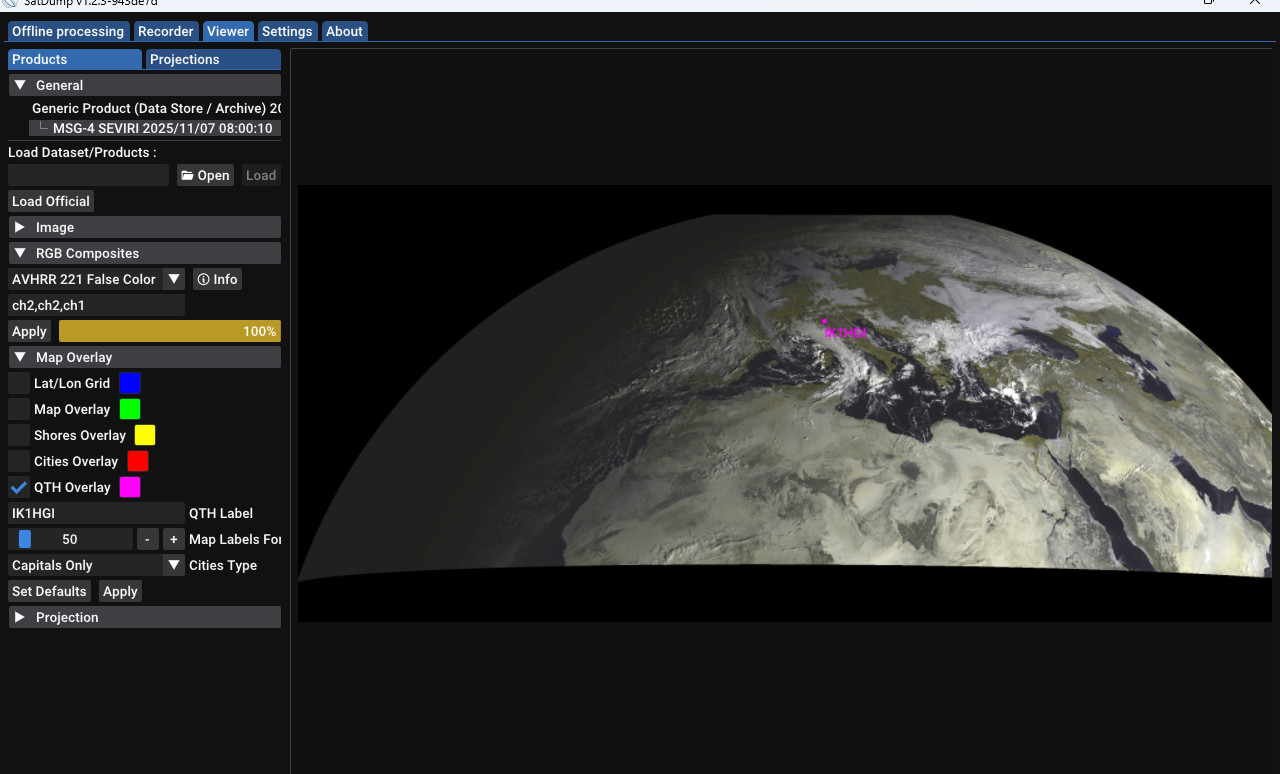This screenshot has height=774, width=1280.
Task: Click the magenta QTH marker on map
Action: click(824, 322)
